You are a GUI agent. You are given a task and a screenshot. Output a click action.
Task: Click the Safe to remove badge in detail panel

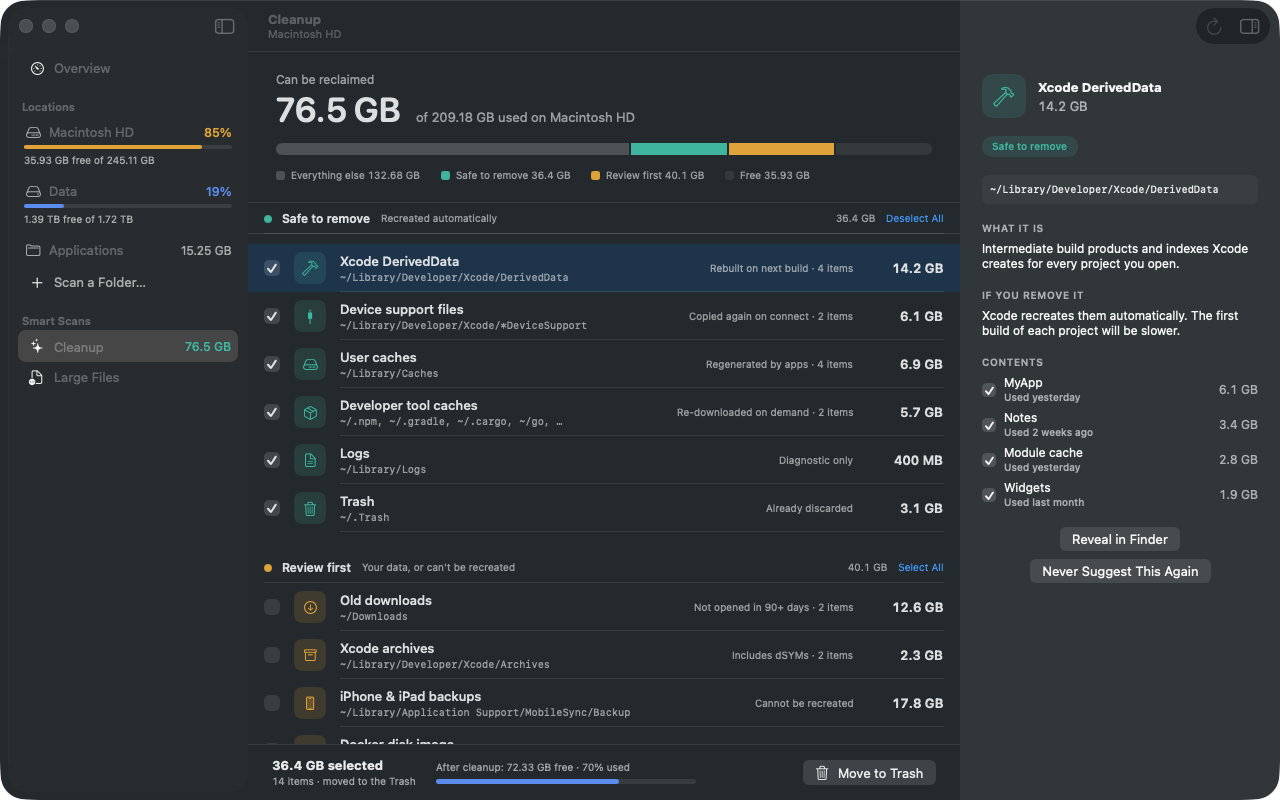point(1029,147)
